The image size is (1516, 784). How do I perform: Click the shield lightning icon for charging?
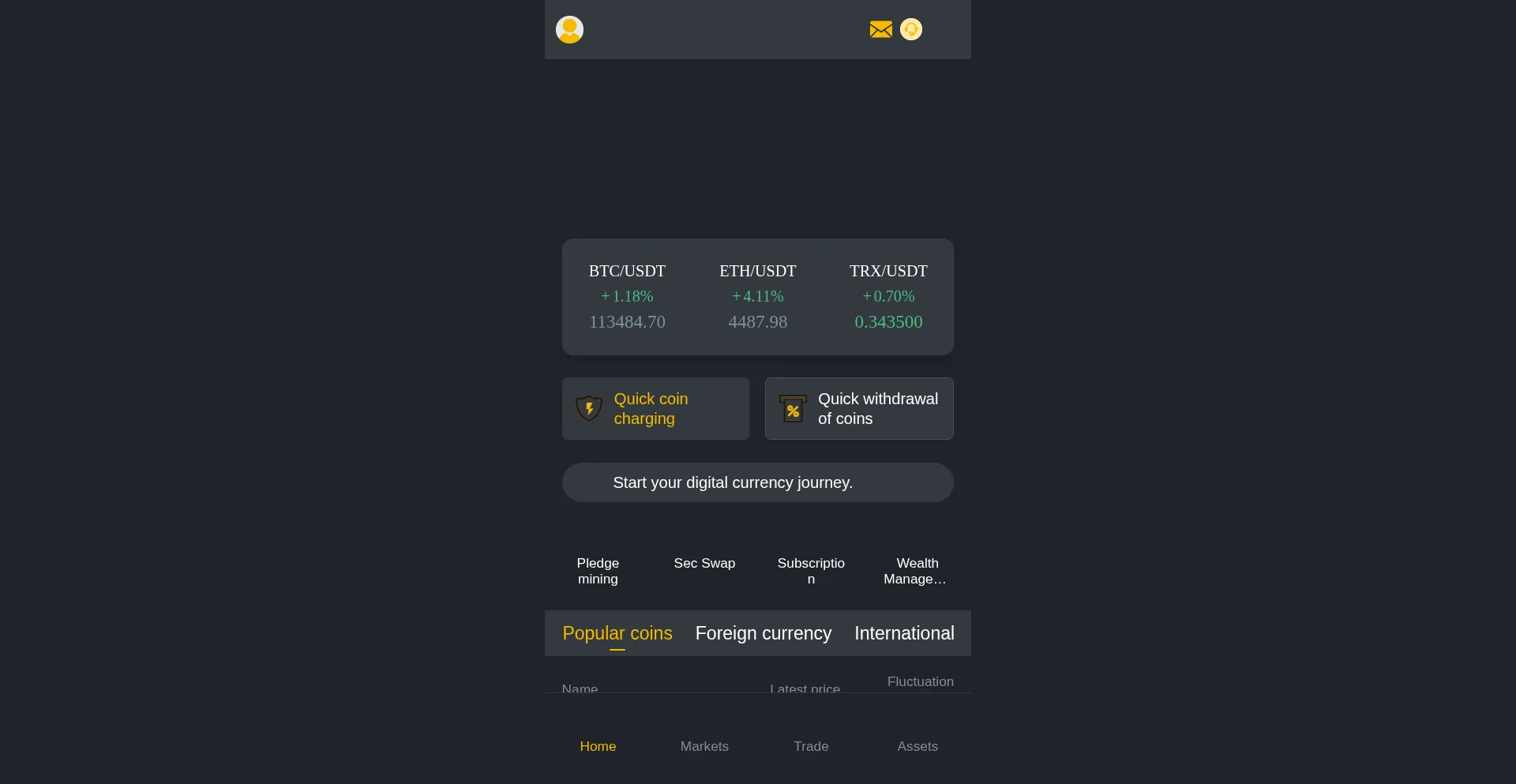click(589, 408)
